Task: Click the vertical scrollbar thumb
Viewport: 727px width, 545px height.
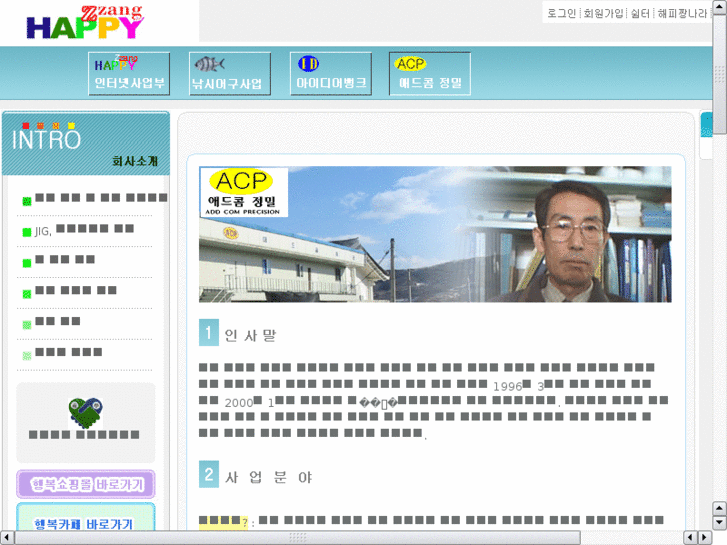Action: tap(720, 74)
